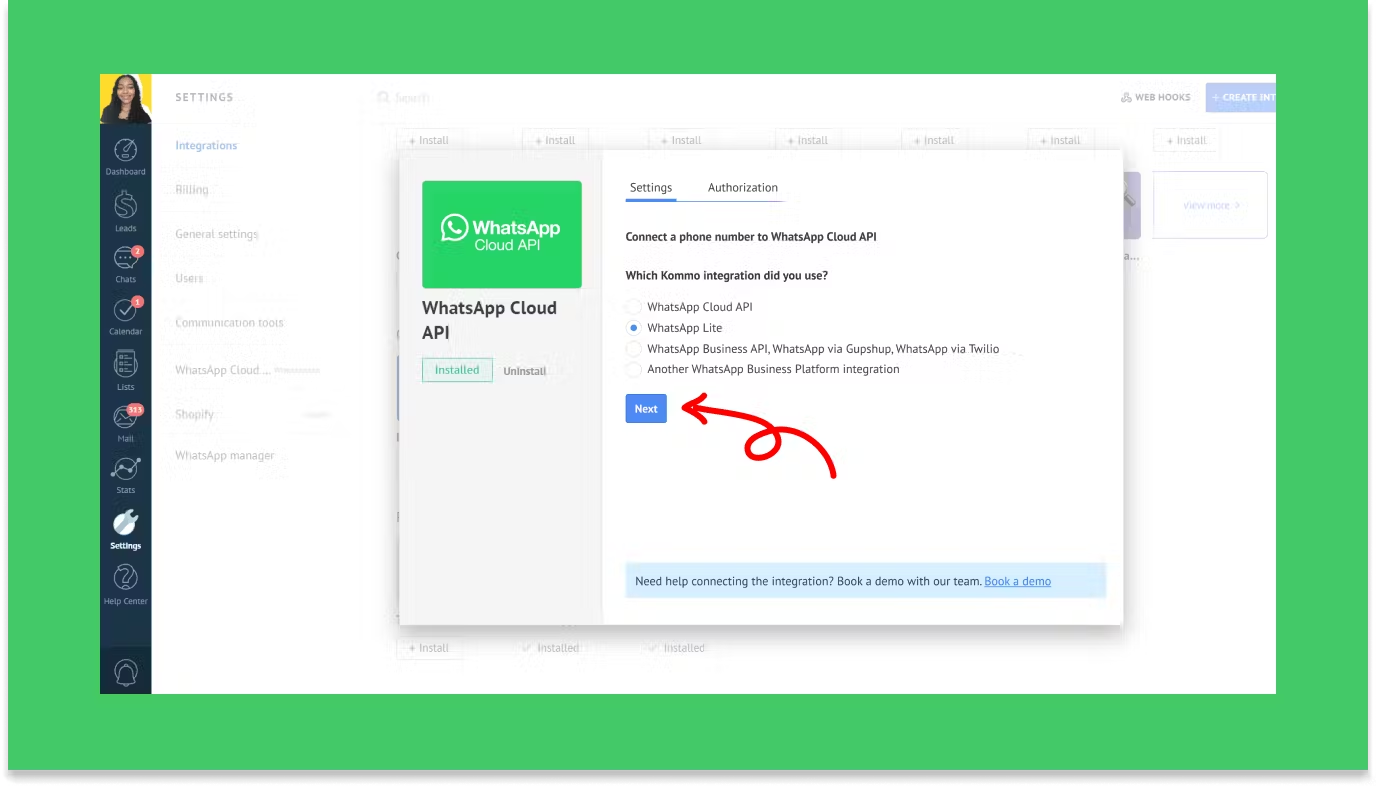Open Billing in settings menu
1376x786 pixels.
[192, 190]
